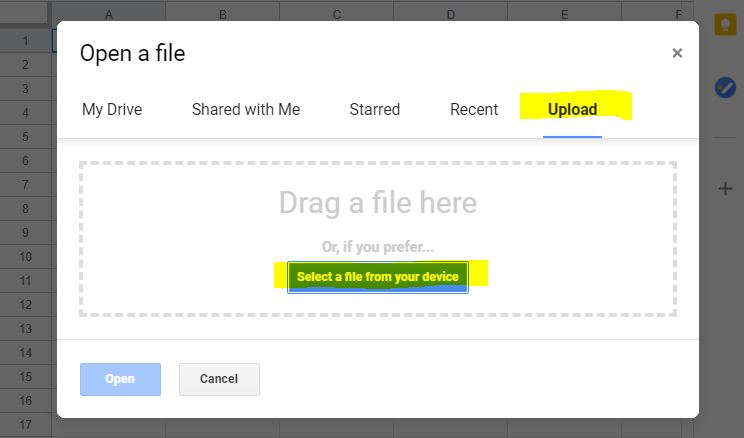744x438 pixels.
Task: Select row header 5
Action: pos(26,137)
